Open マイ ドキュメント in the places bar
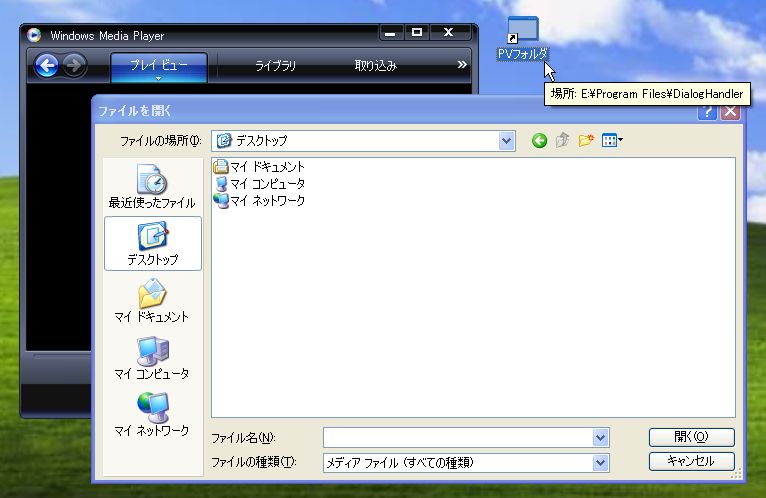Image resolution: width=766 pixels, height=498 pixels. [x=152, y=301]
